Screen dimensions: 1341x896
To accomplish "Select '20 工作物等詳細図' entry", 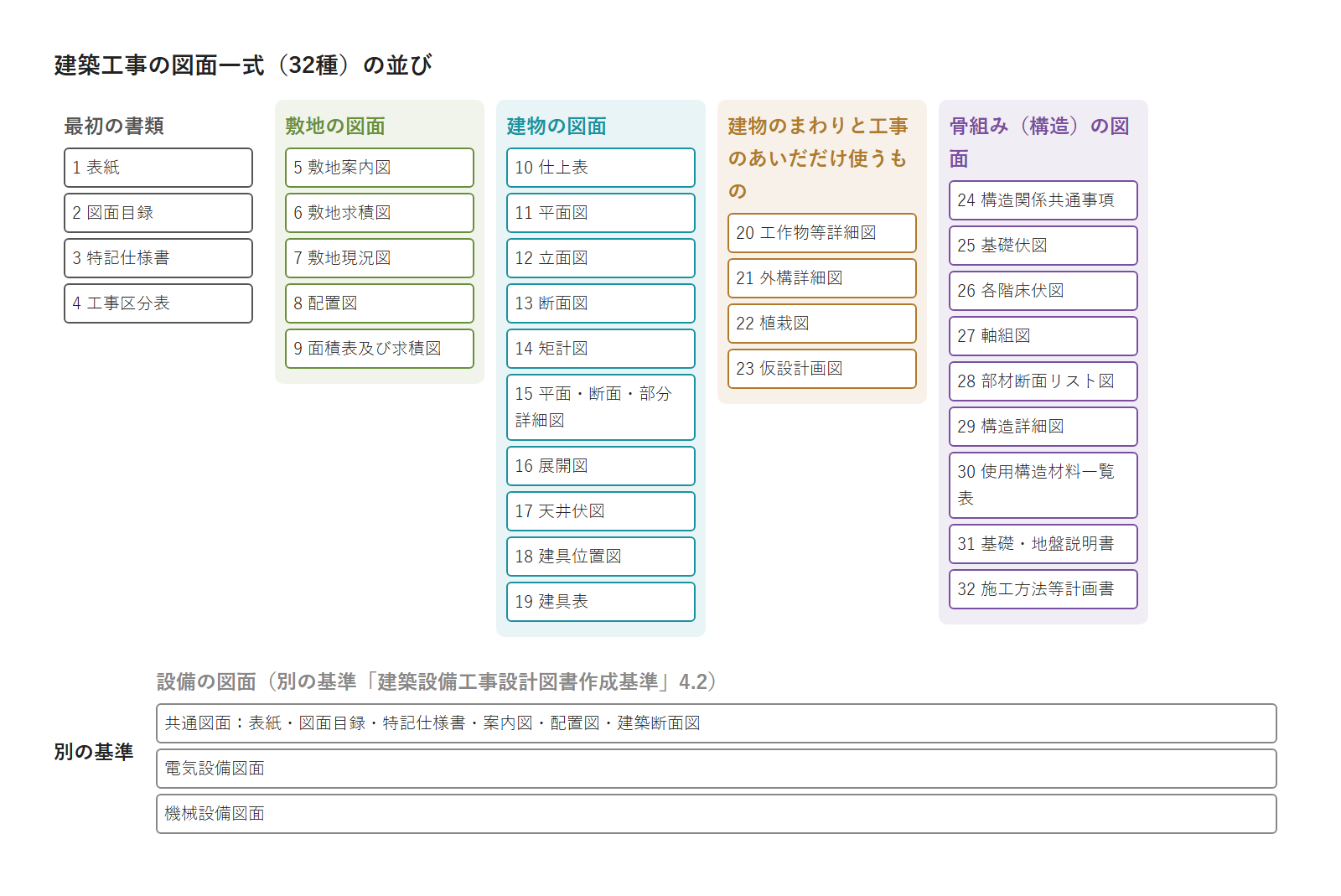I will pos(822,233).
